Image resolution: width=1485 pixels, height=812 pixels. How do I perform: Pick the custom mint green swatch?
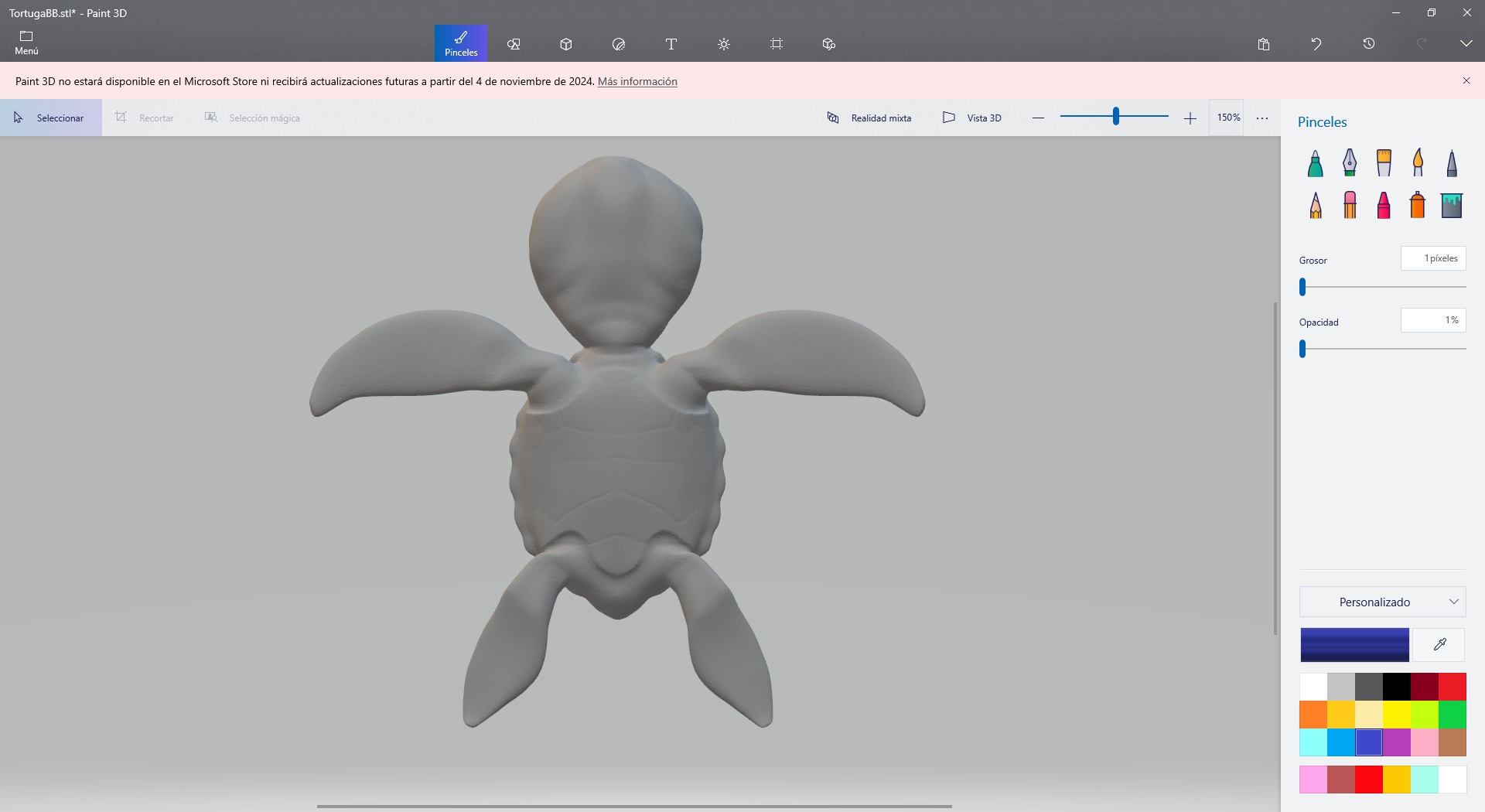click(1425, 780)
